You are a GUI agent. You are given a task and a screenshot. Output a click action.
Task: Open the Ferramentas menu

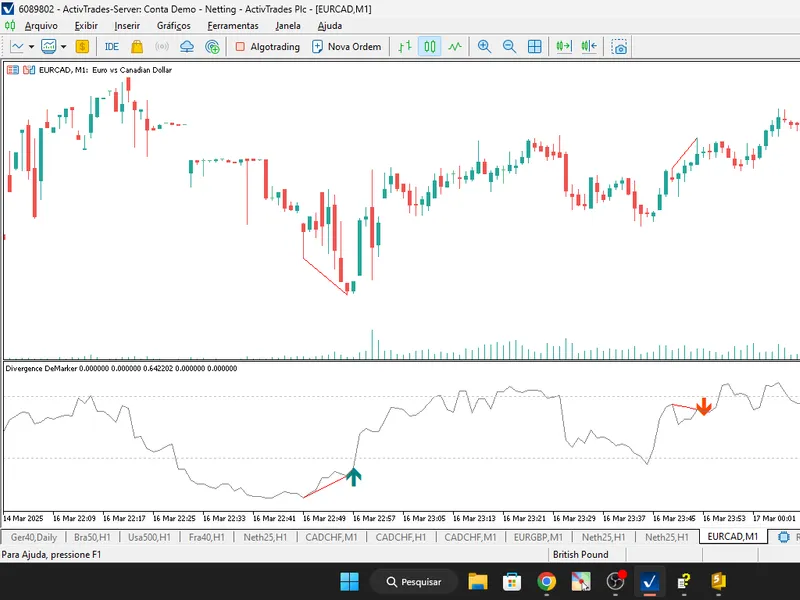pos(233,26)
